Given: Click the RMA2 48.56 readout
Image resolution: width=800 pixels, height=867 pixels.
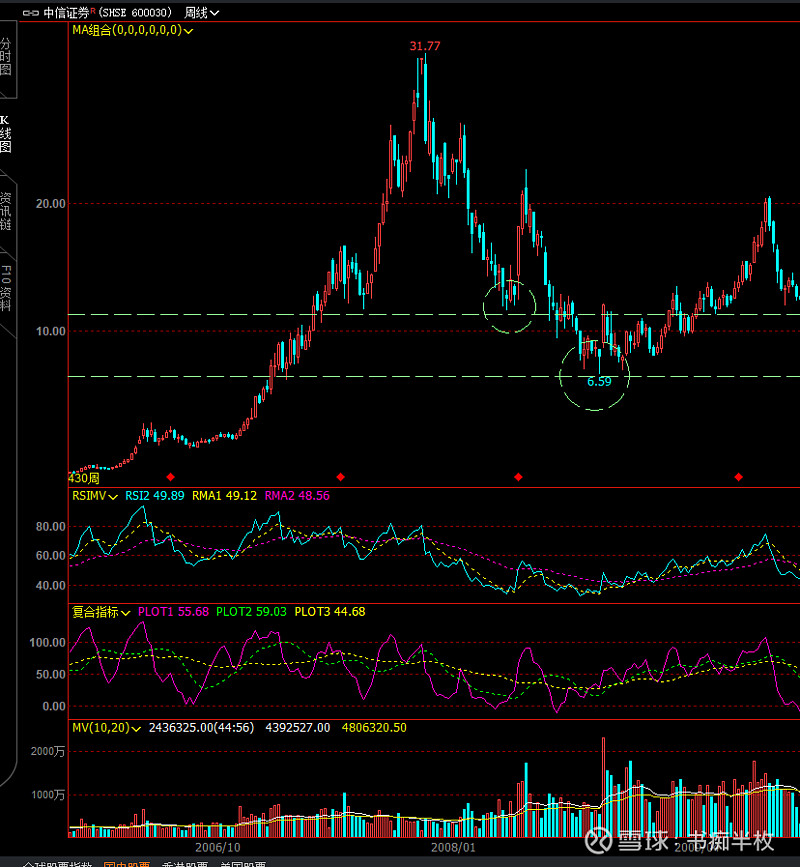Looking at the screenshot, I should 297,496.
